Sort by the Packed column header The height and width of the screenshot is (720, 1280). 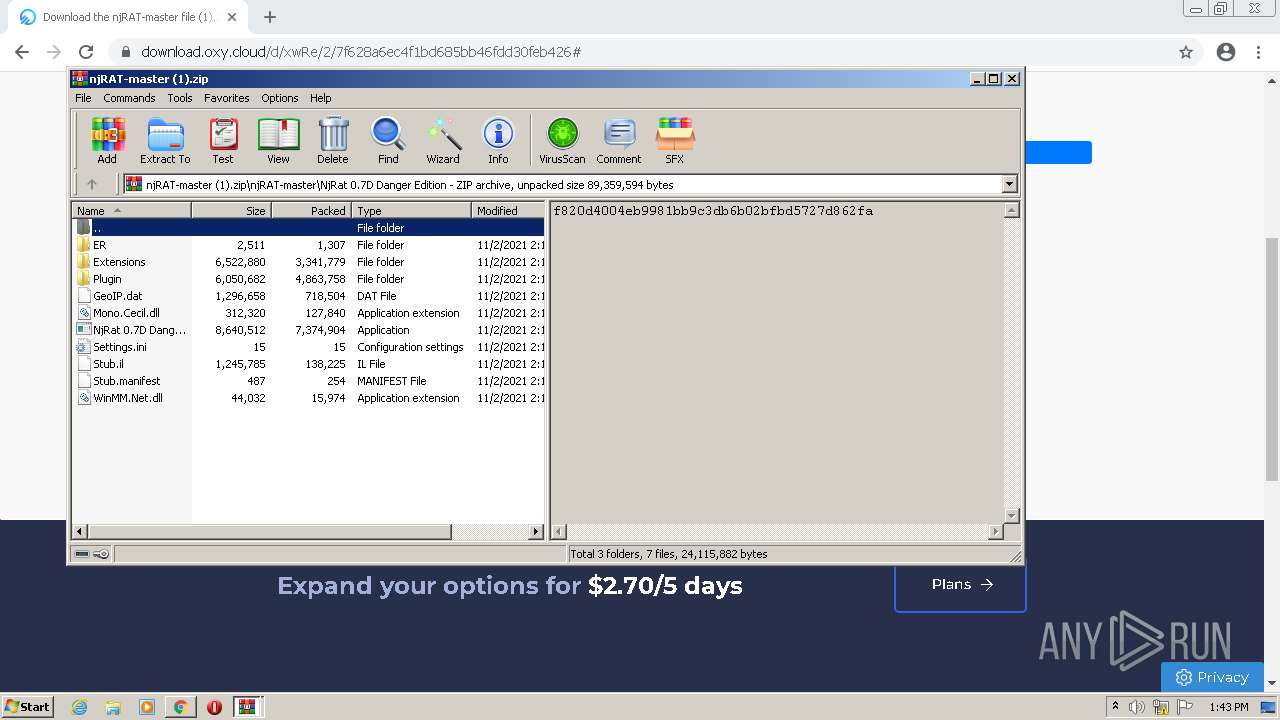point(311,210)
